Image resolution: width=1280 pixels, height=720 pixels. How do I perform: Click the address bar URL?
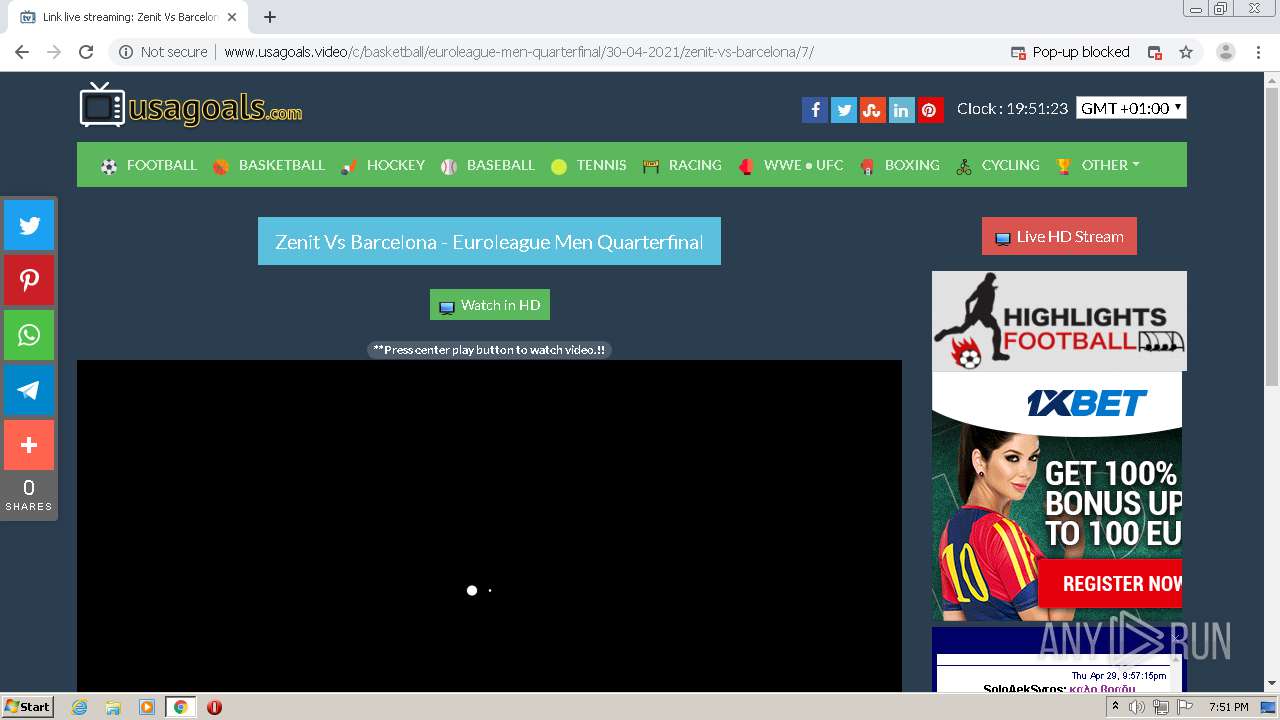click(x=519, y=52)
